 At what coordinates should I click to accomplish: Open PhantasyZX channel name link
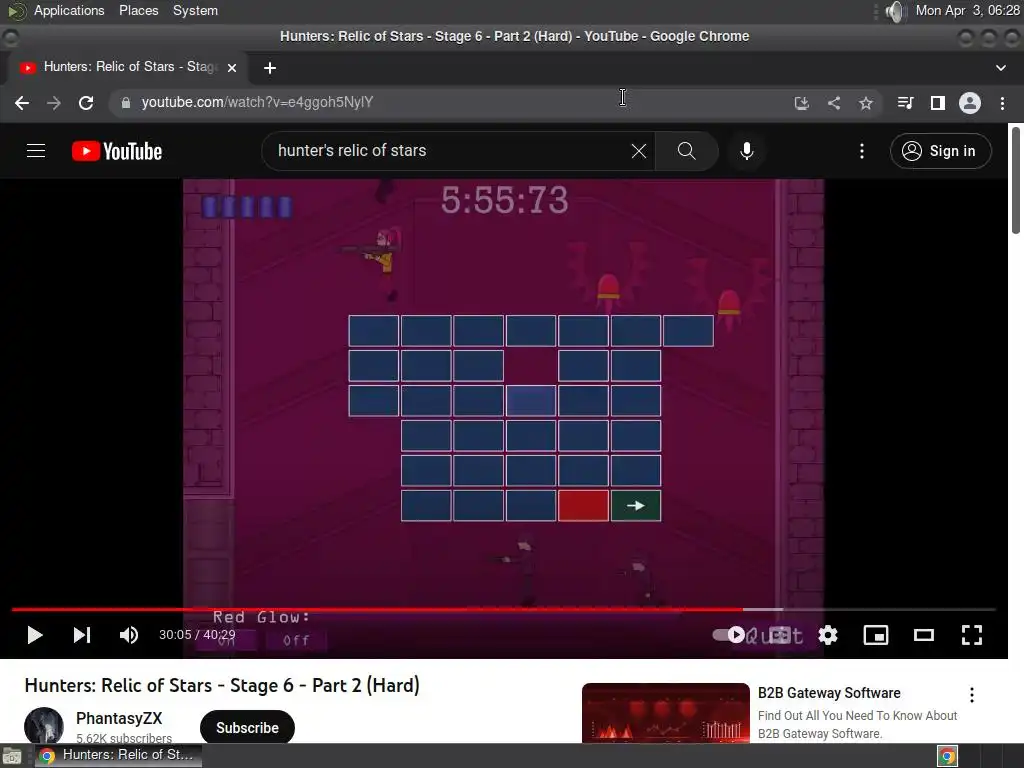(119, 718)
